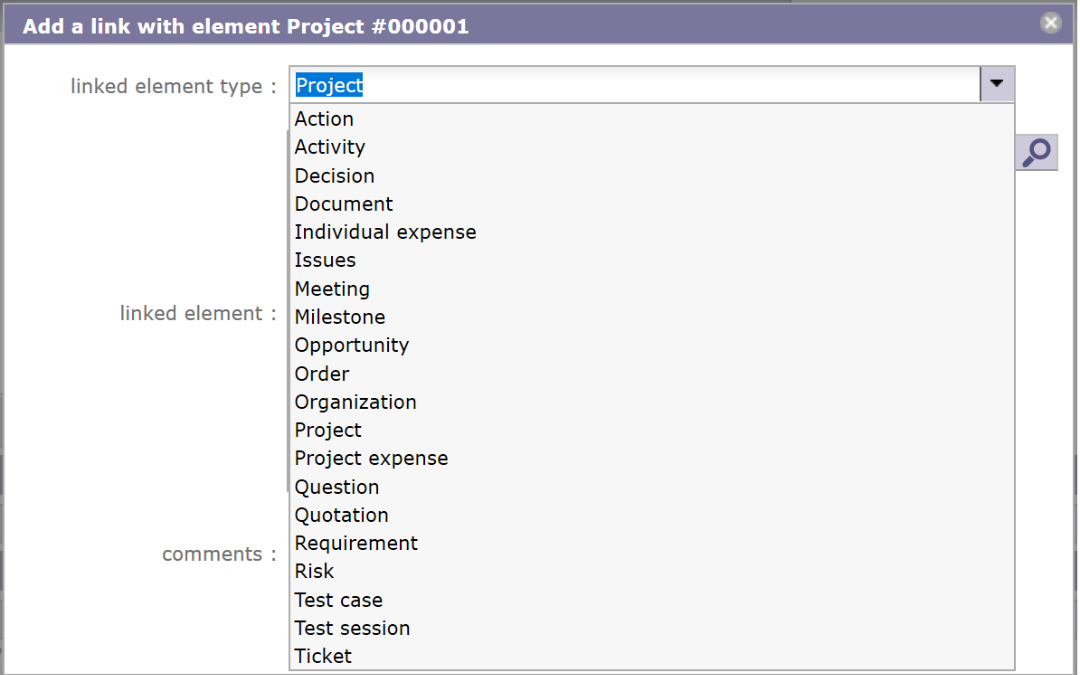Choose Activity in the type list
This screenshot has width=1080, height=675.
330,147
